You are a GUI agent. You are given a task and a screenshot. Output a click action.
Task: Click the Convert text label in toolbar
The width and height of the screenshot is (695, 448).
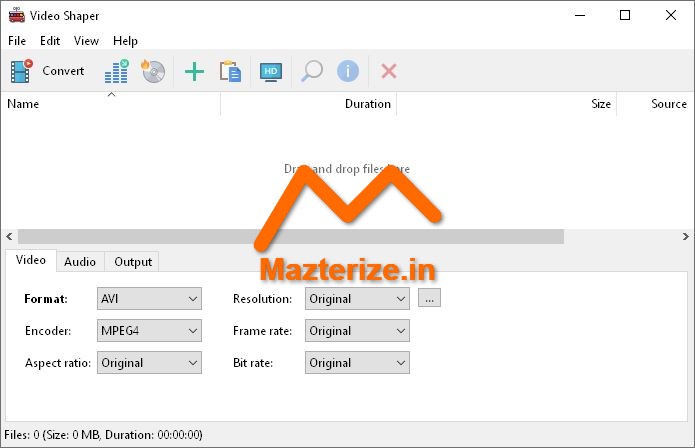pos(63,71)
